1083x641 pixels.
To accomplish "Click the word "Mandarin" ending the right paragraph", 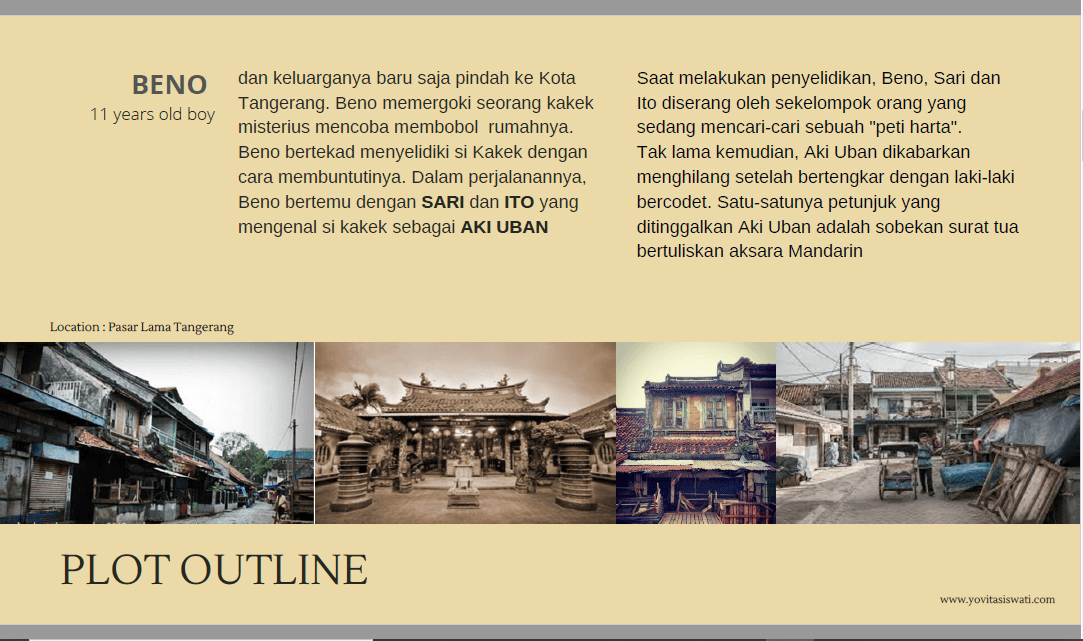I will click(x=825, y=251).
